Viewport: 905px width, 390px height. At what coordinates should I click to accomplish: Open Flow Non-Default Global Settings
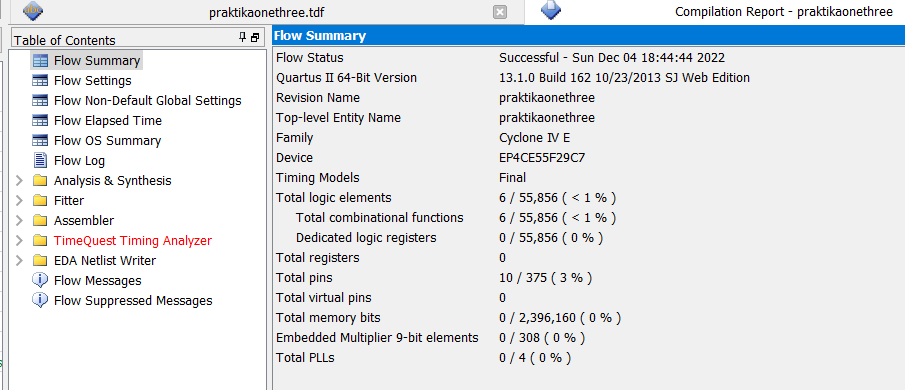pyautogui.click(x=148, y=100)
